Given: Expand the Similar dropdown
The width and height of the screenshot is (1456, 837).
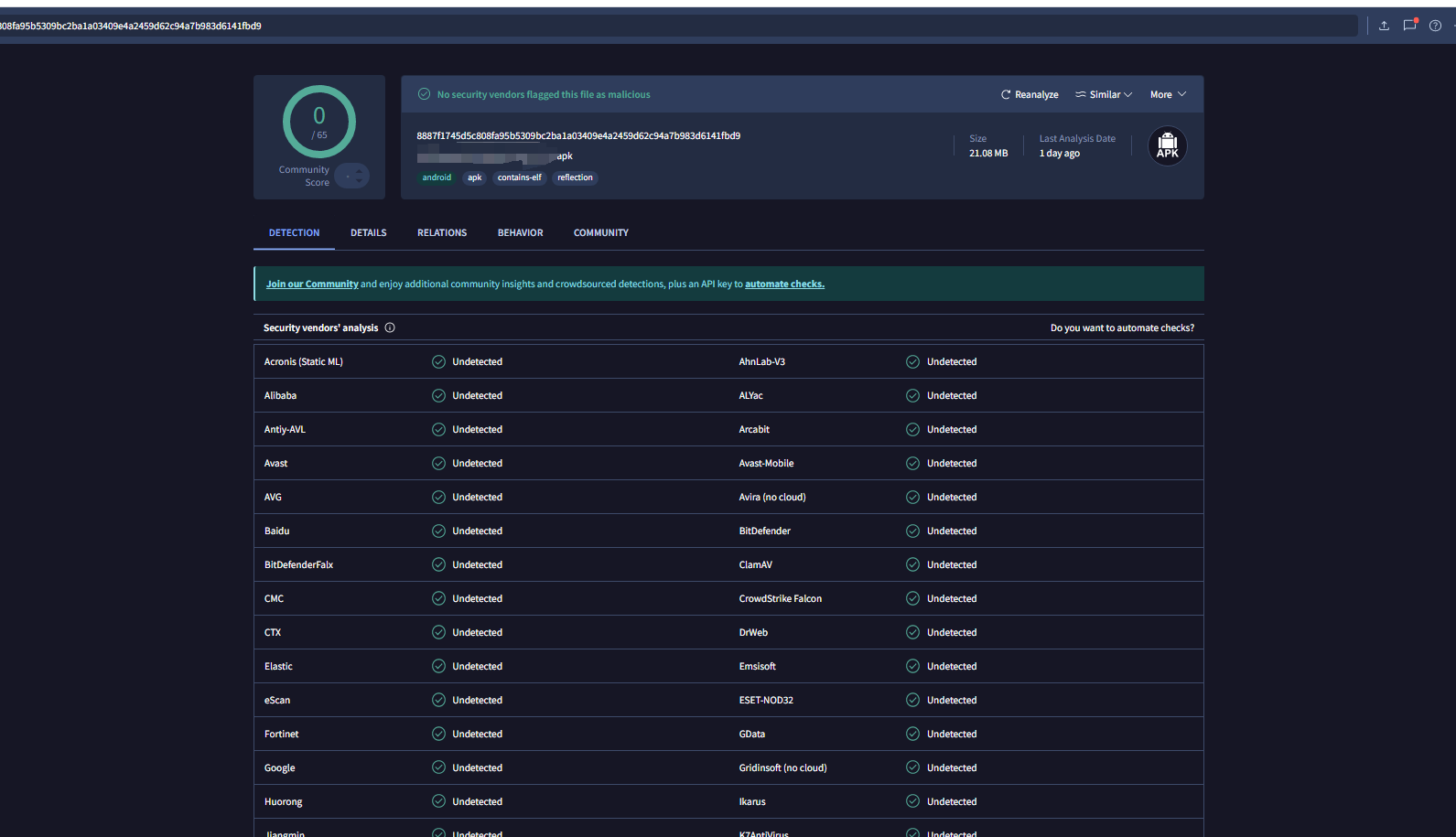Looking at the screenshot, I should click(x=1104, y=94).
